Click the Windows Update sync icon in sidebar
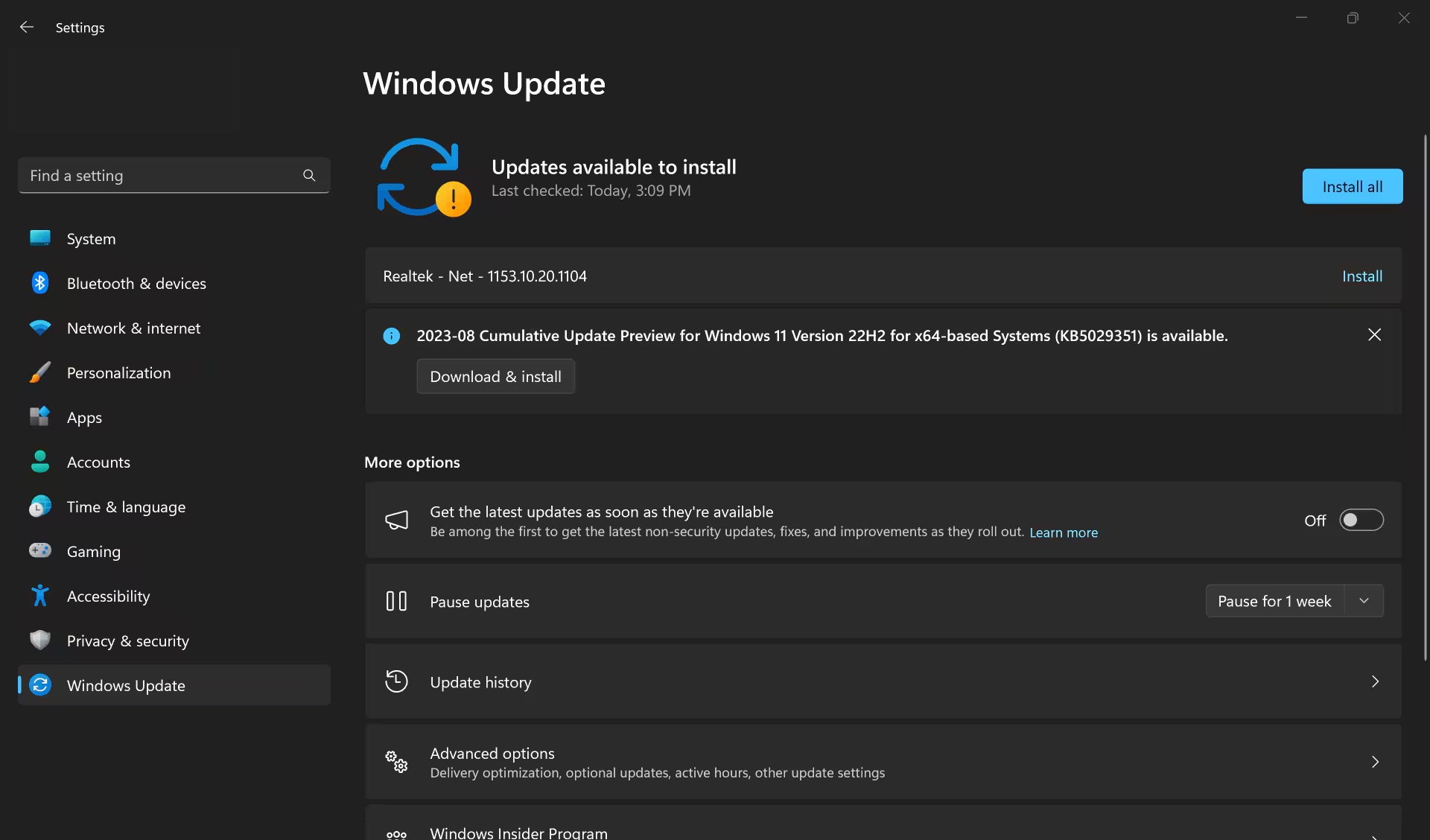Image resolution: width=1430 pixels, height=840 pixels. 40,685
